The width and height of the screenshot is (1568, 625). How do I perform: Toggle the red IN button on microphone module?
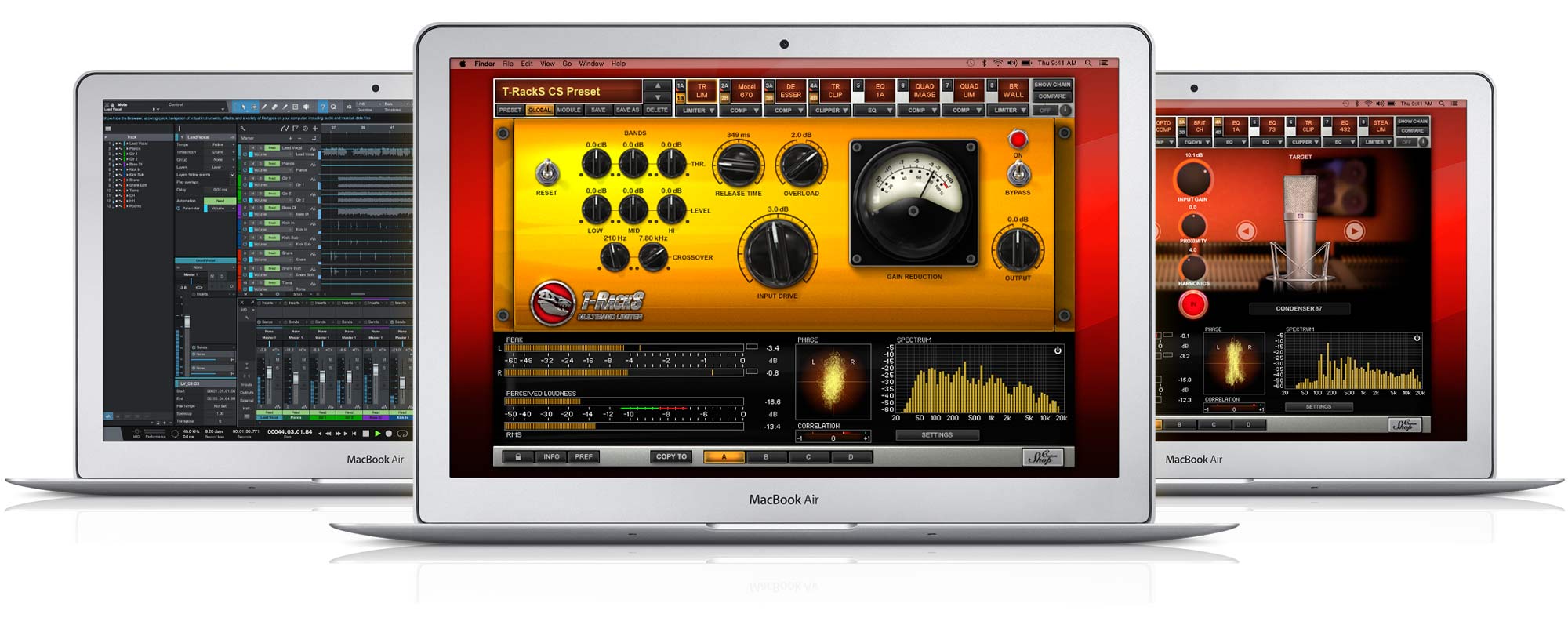(x=1192, y=304)
